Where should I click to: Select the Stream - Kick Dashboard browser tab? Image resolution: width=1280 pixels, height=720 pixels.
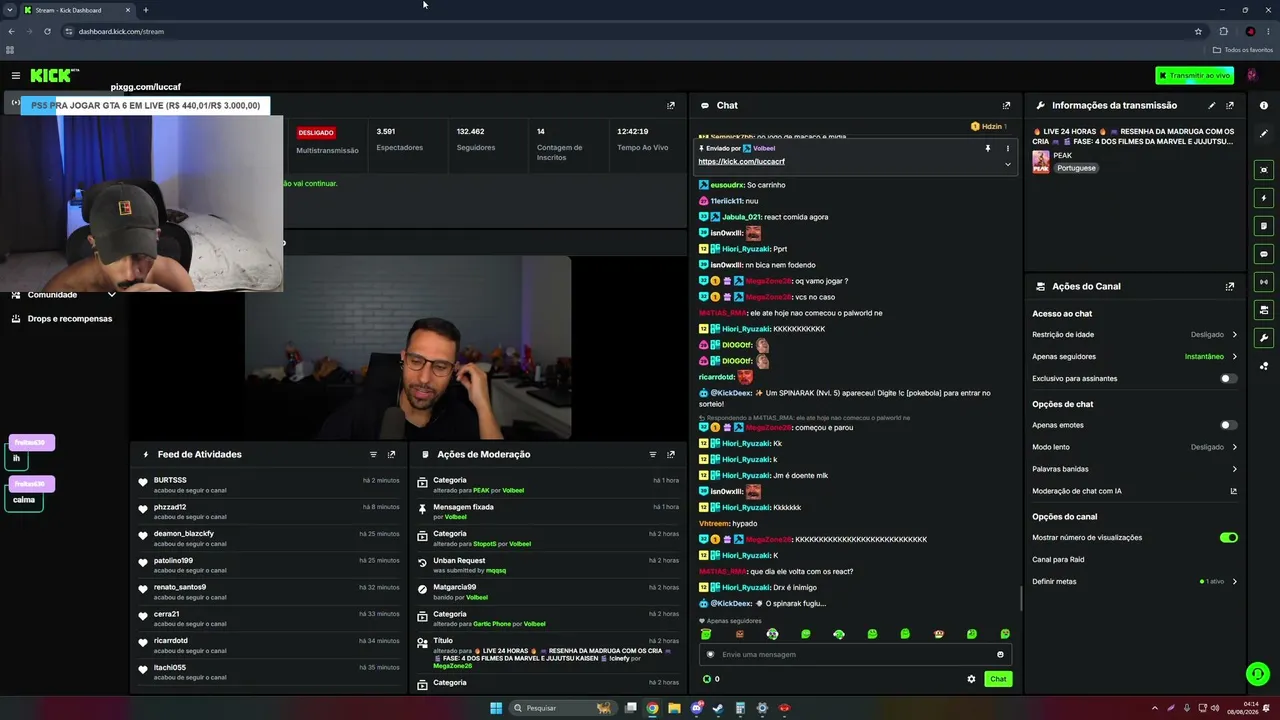[78, 10]
